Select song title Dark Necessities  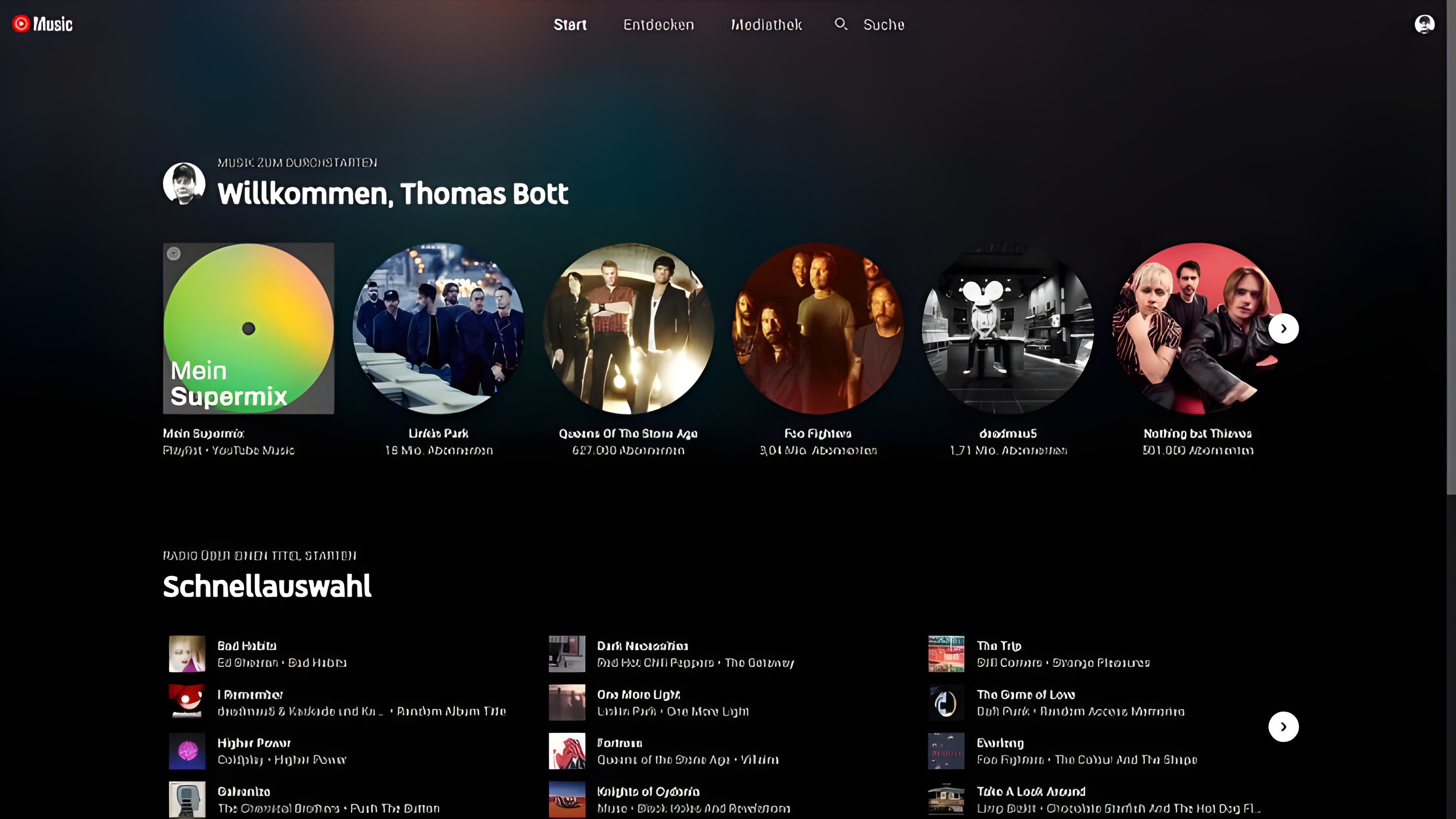point(643,646)
